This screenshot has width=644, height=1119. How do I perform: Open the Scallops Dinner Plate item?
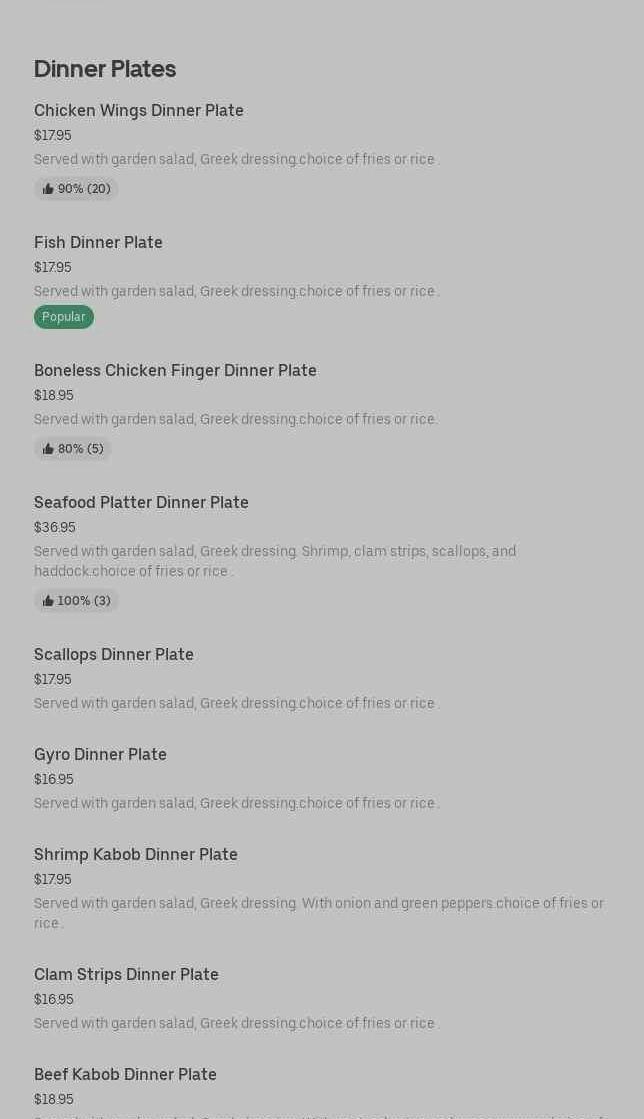[114, 654]
